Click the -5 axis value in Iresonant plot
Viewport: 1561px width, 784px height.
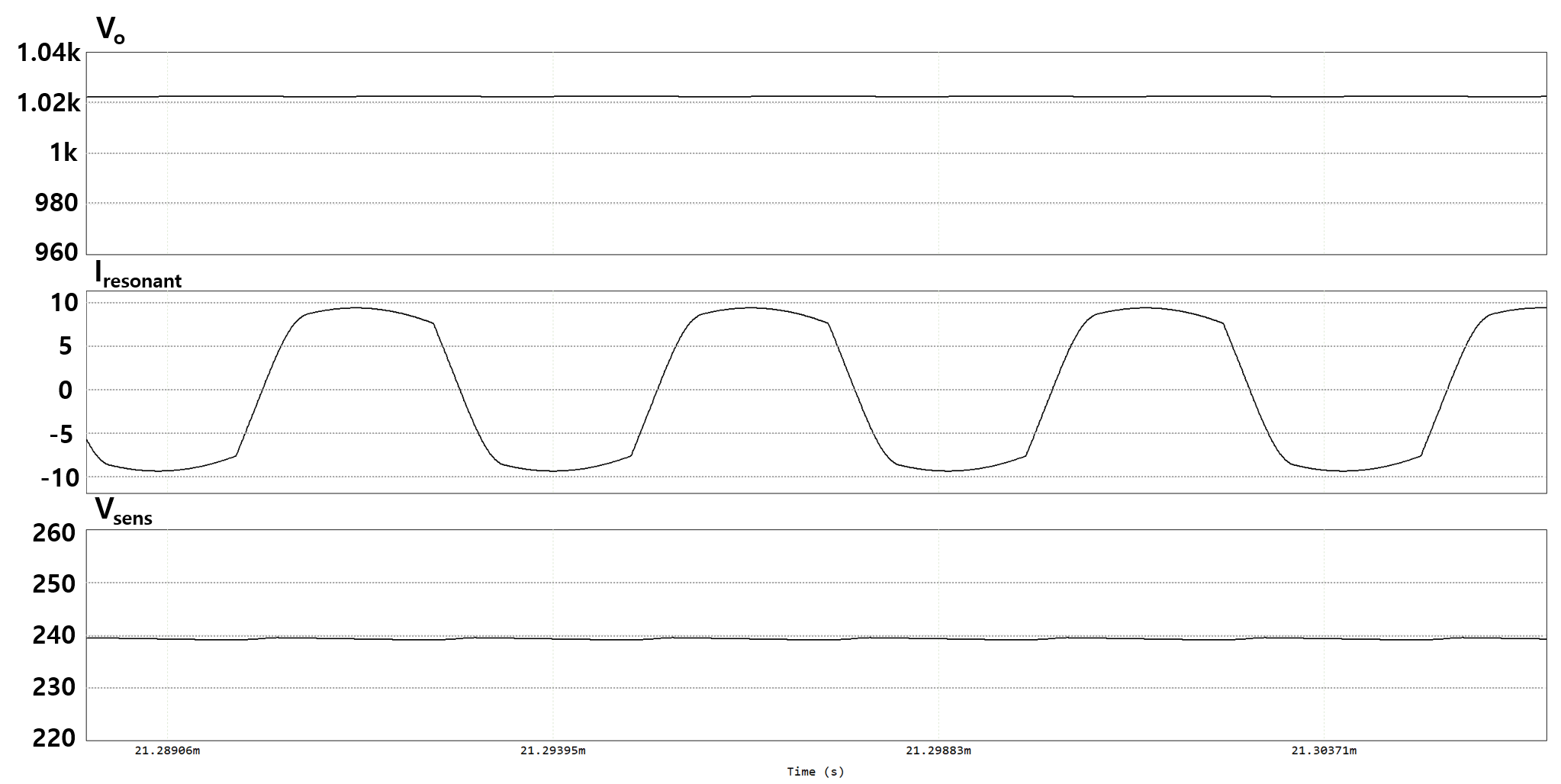click(x=61, y=435)
